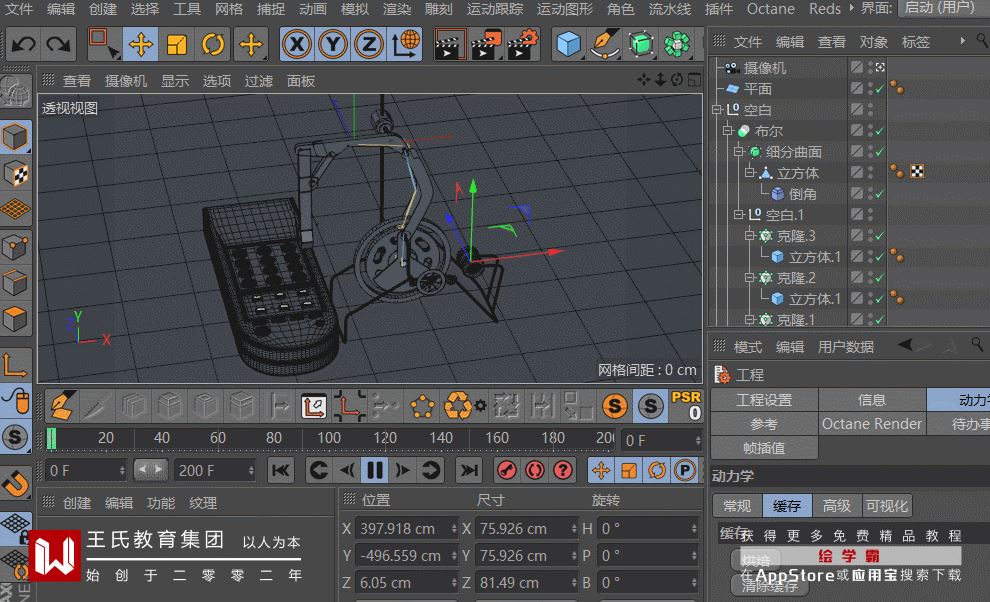Viewport: 990px width, 602px height.
Task: Select the Pen spline tool icon
Action: point(604,44)
